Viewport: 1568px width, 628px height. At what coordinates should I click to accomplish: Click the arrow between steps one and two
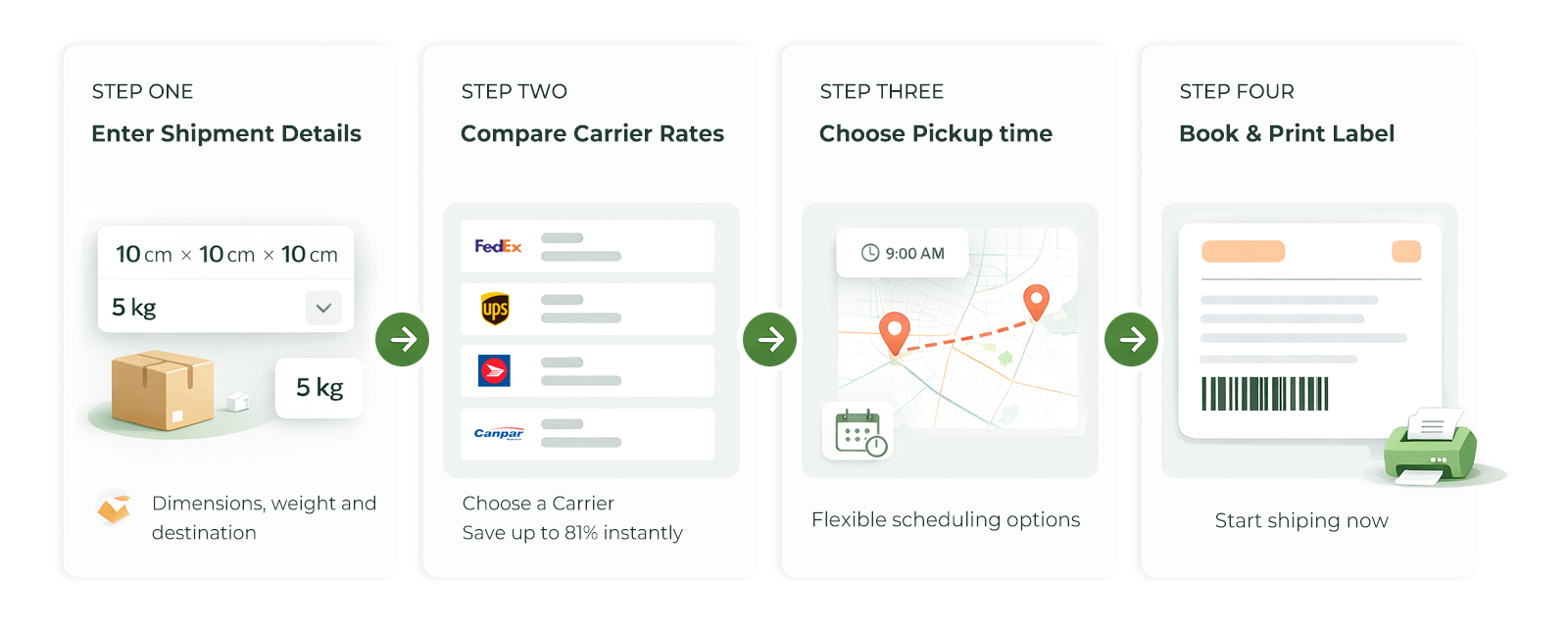[x=402, y=339]
